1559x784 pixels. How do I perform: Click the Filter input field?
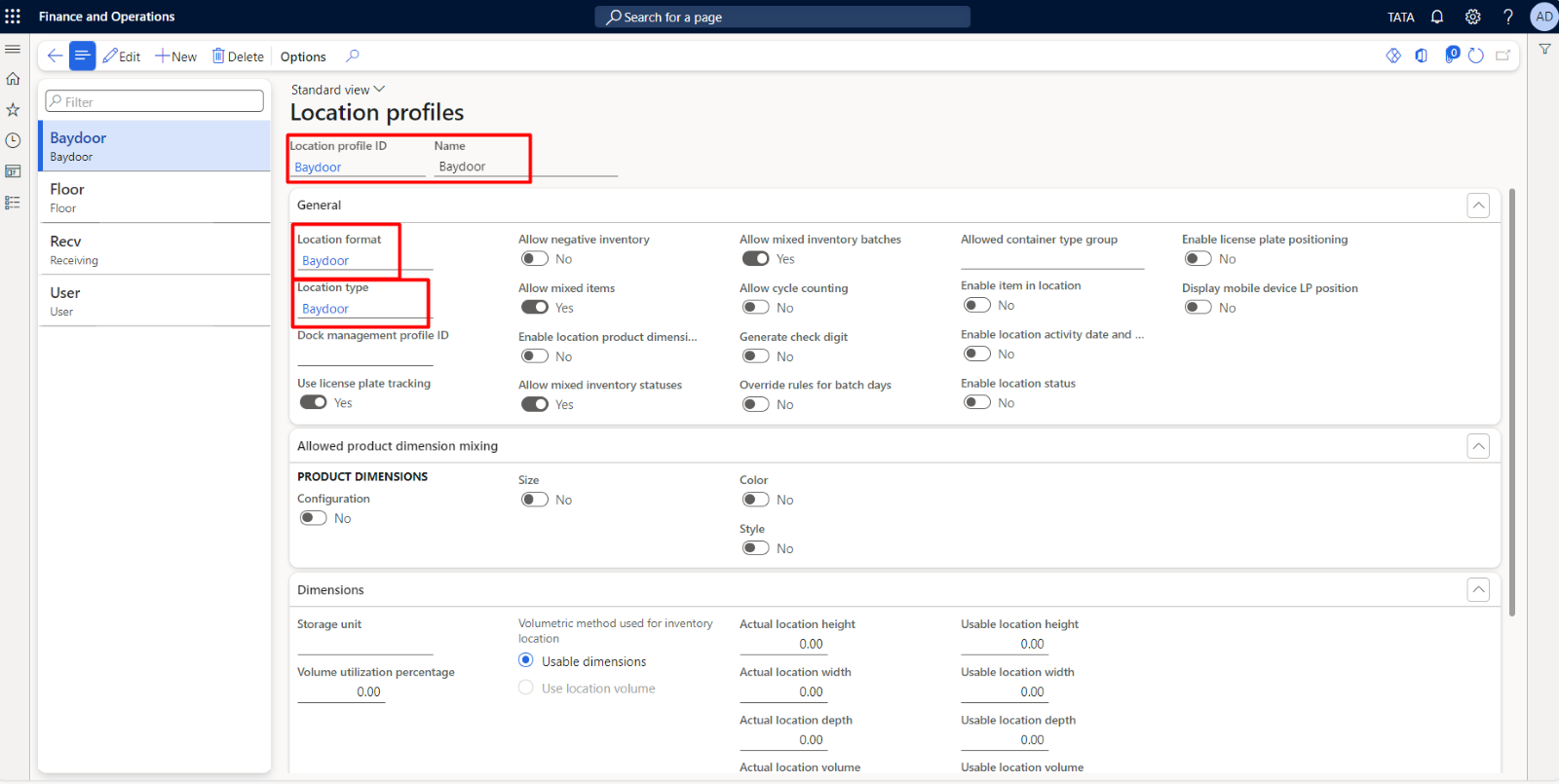(x=155, y=101)
